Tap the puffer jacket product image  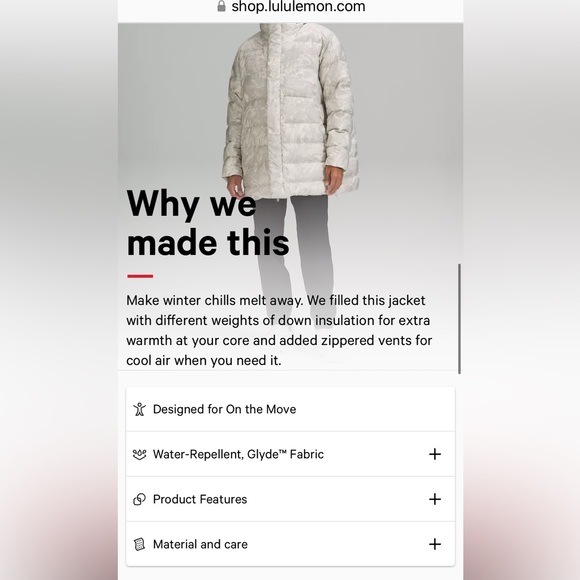[290, 111]
